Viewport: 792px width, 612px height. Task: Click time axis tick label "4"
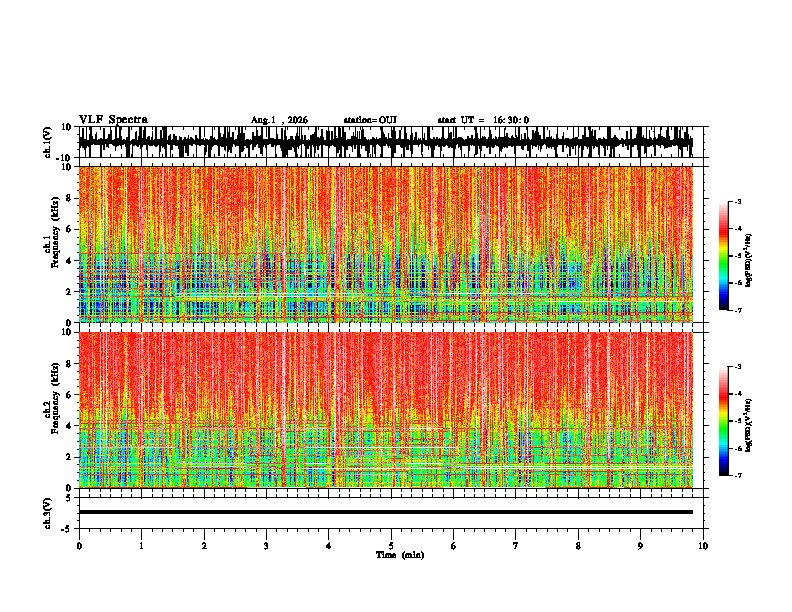[329, 546]
